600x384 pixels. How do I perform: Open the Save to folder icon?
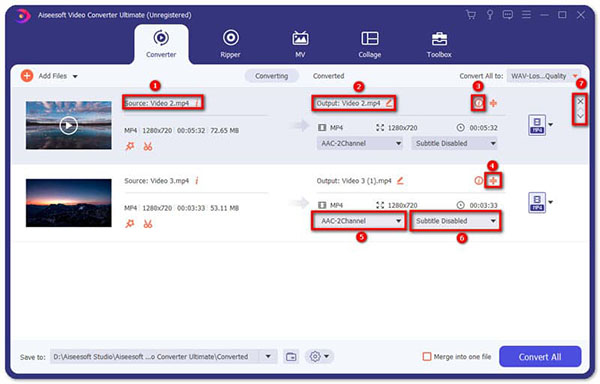pyautogui.click(x=291, y=357)
